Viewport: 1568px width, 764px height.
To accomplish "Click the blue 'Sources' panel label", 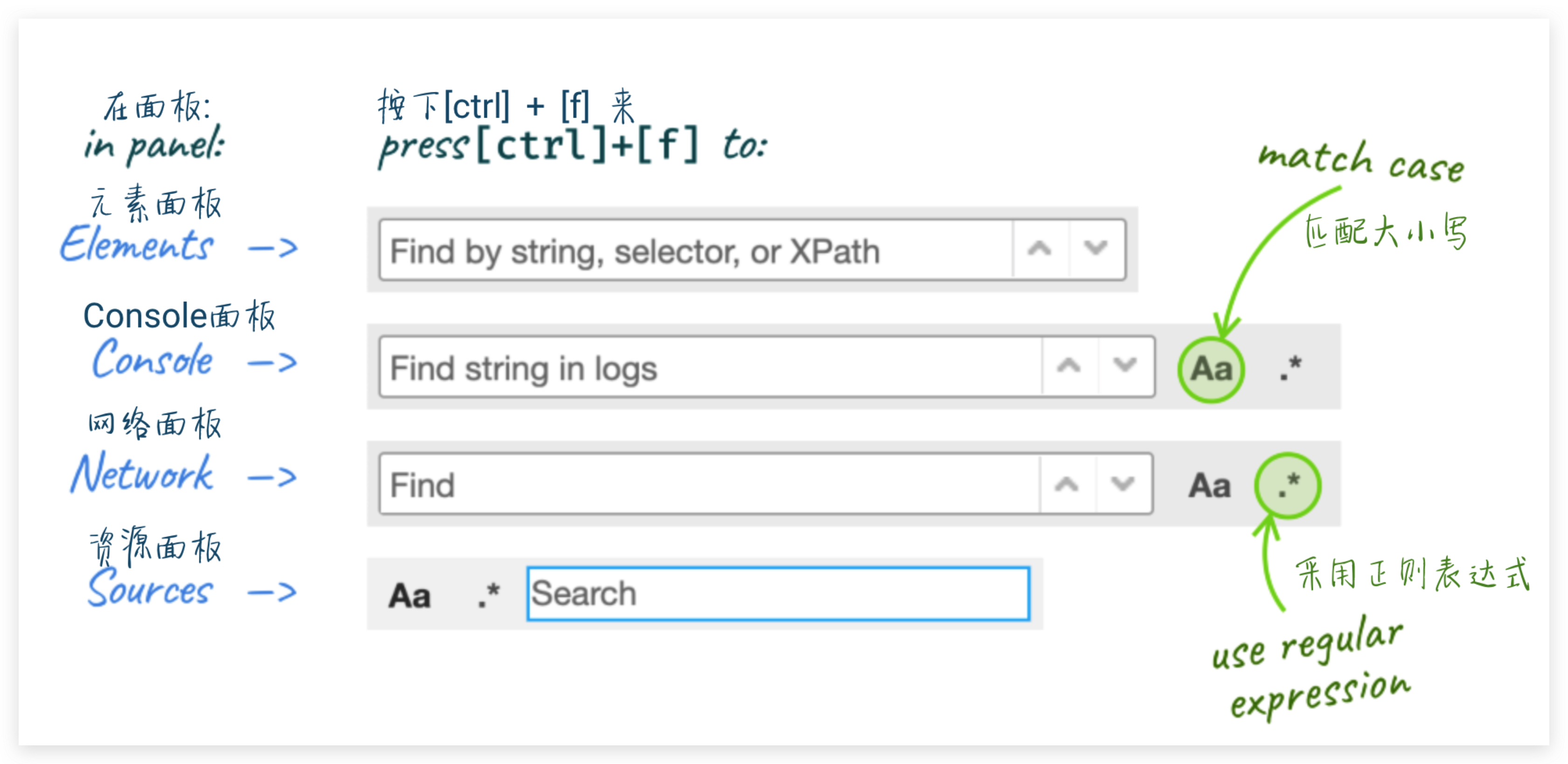I will 150,588.
